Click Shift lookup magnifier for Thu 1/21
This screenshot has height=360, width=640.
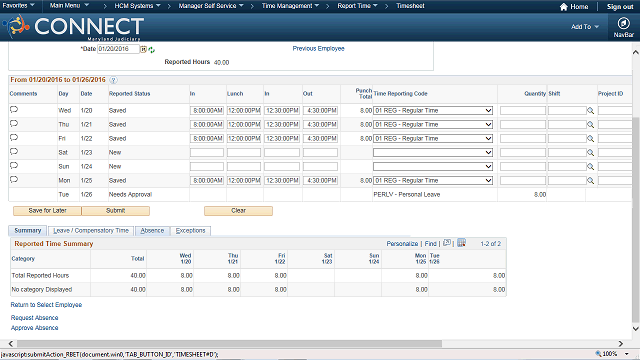590,124
